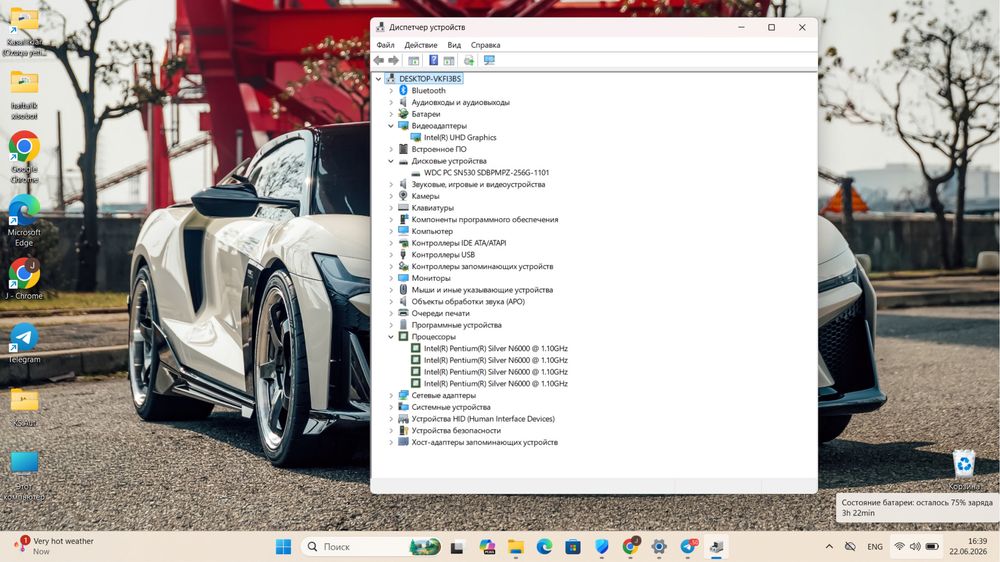Expand the Контроллеры USB category
The height and width of the screenshot is (562, 1000).
tap(391, 255)
